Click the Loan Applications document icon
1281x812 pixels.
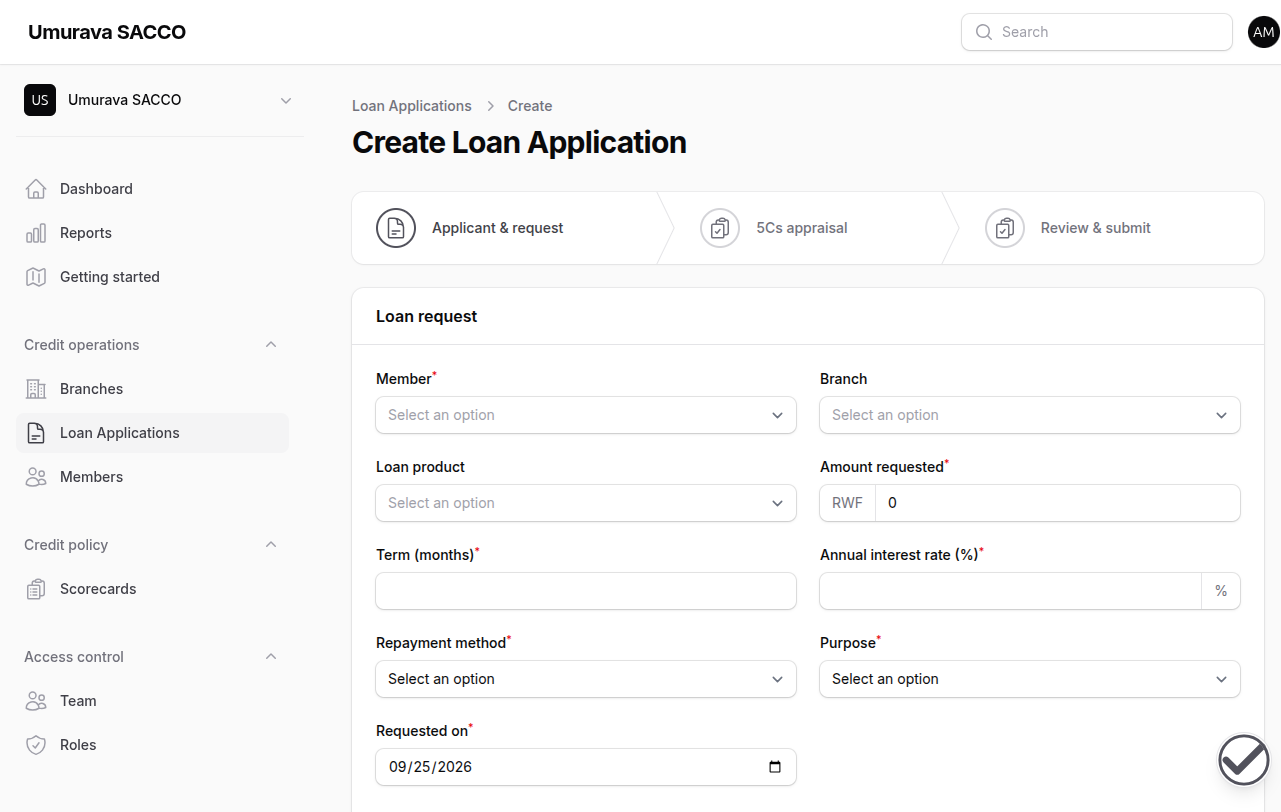(x=36, y=433)
